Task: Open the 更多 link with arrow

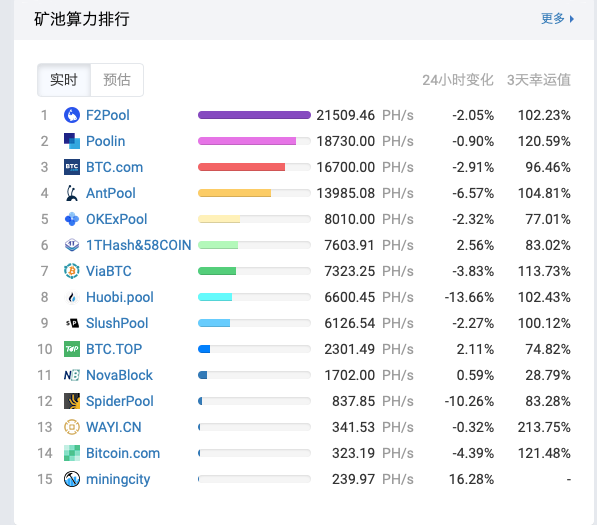Action: click(558, 18)
